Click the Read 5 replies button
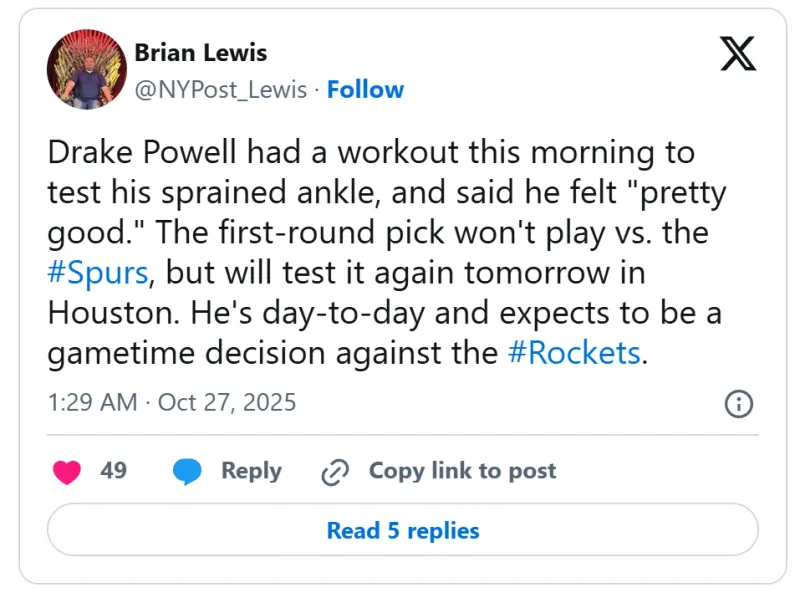The width and height of the screenshot is (800, 598). pos(402,530)
